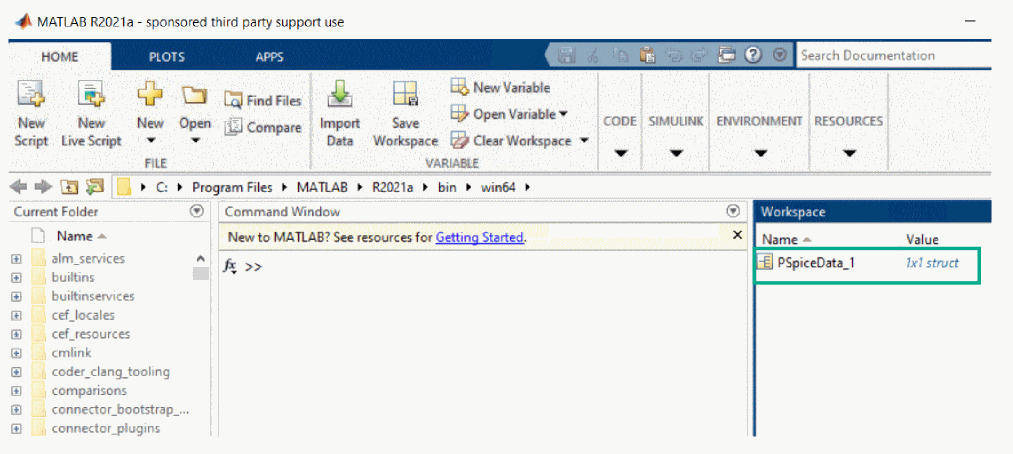The width and height of the screenshot is (1013, 454).
Task: Expand the RESOURCES section
Action: point(849,154)
